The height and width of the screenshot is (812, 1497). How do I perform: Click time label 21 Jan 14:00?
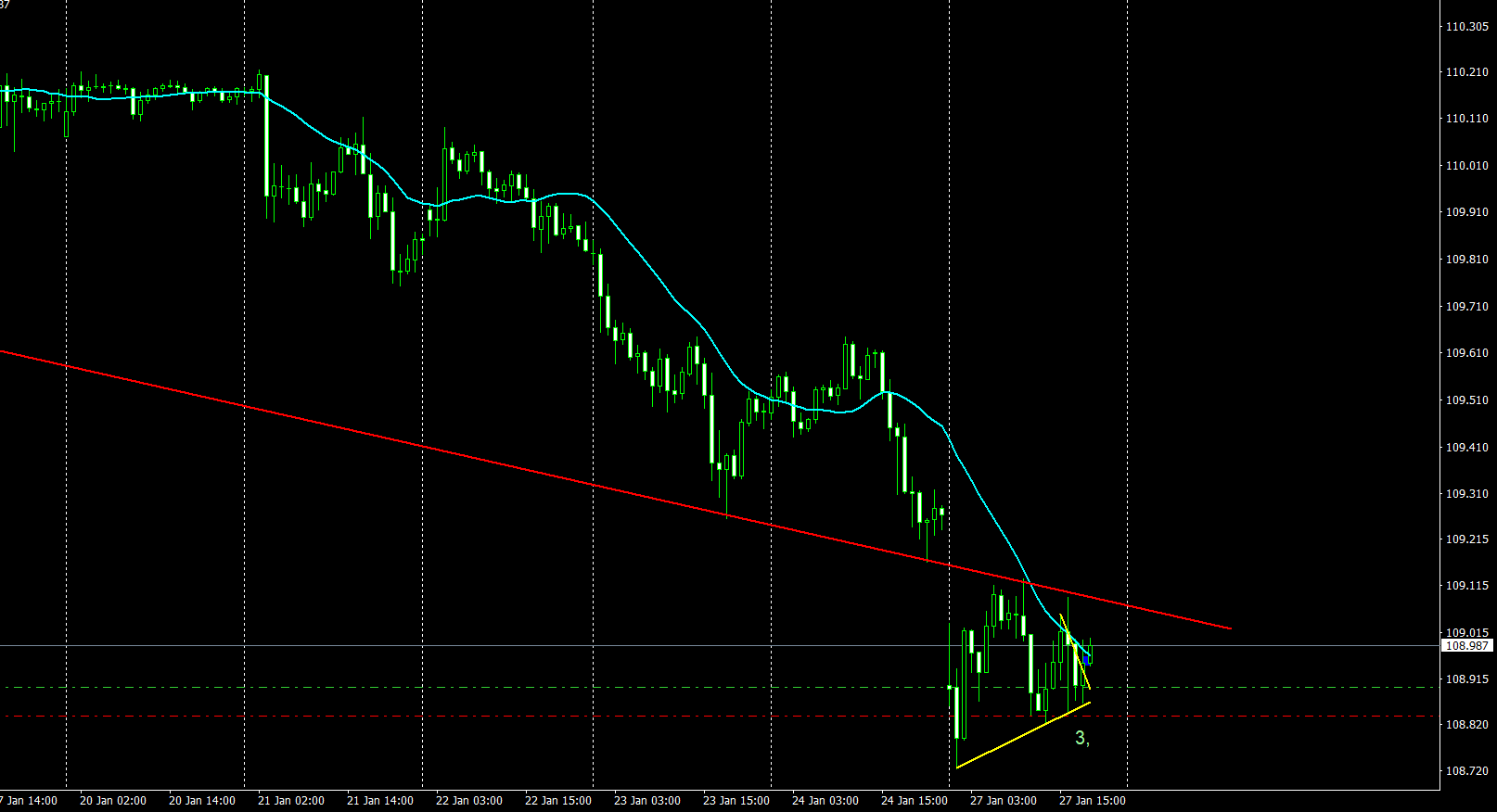[x=380, y=801]
